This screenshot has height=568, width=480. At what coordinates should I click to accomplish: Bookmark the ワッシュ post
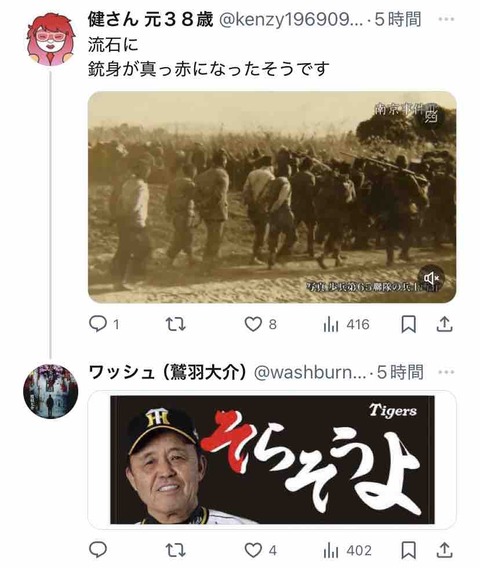[x=408, y=551]
